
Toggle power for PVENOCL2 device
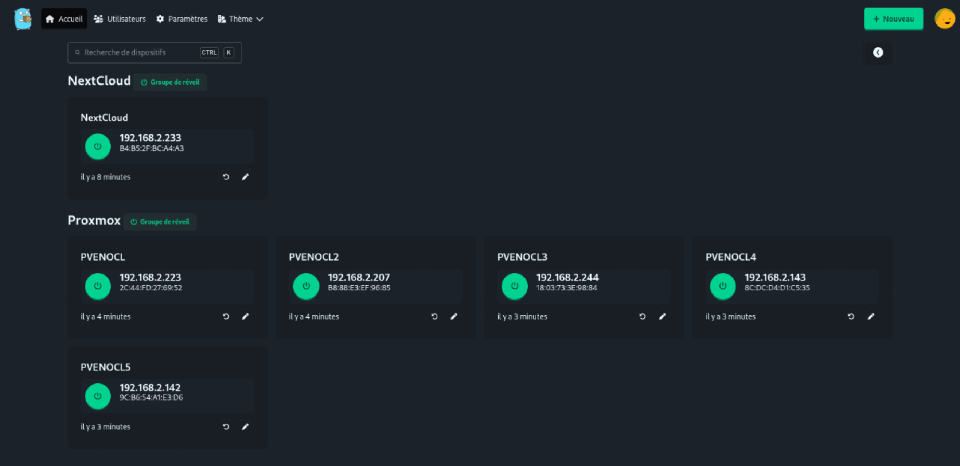point(305,286)
